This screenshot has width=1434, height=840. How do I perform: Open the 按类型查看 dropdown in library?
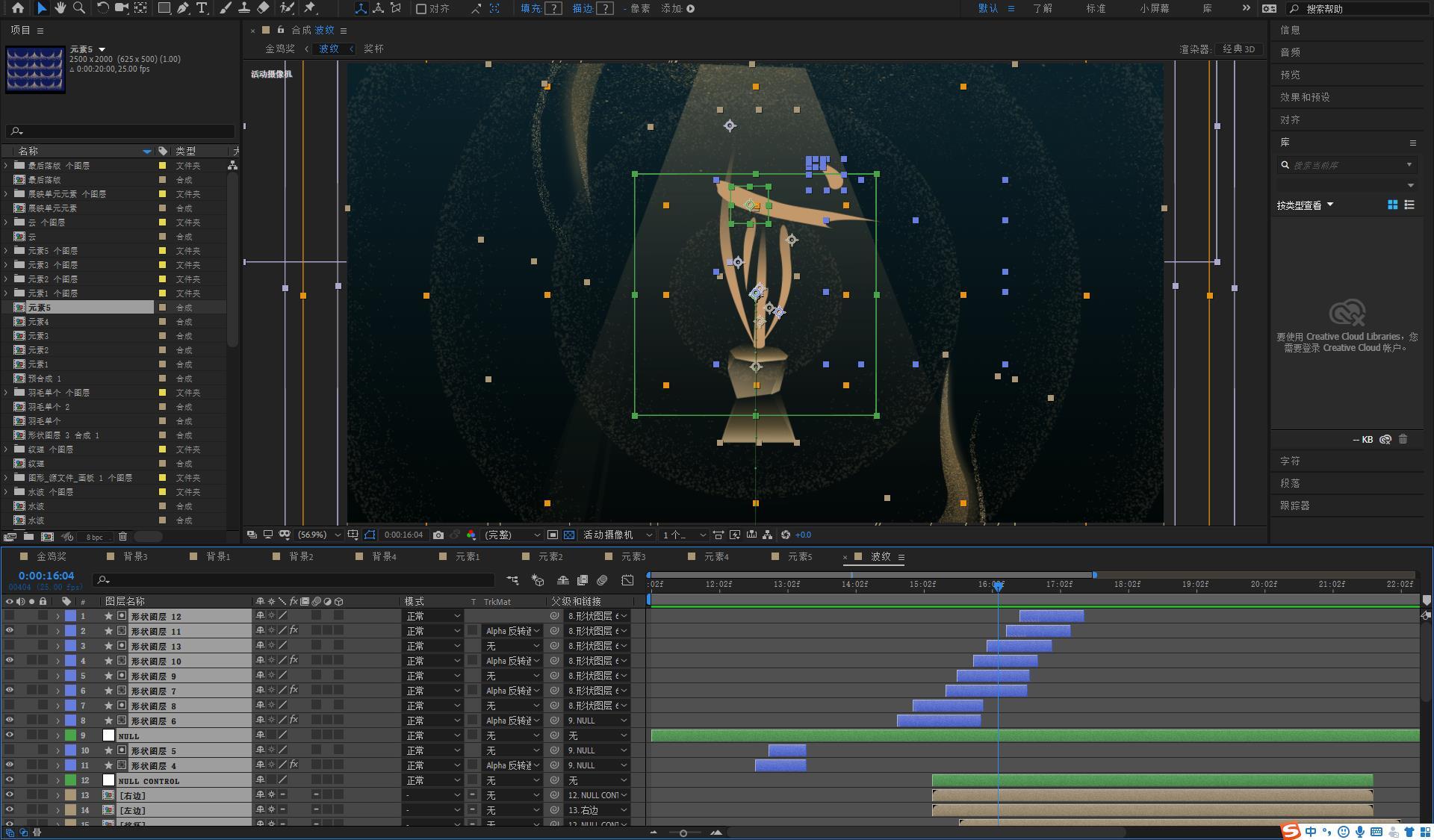(x=1305, y=205)
